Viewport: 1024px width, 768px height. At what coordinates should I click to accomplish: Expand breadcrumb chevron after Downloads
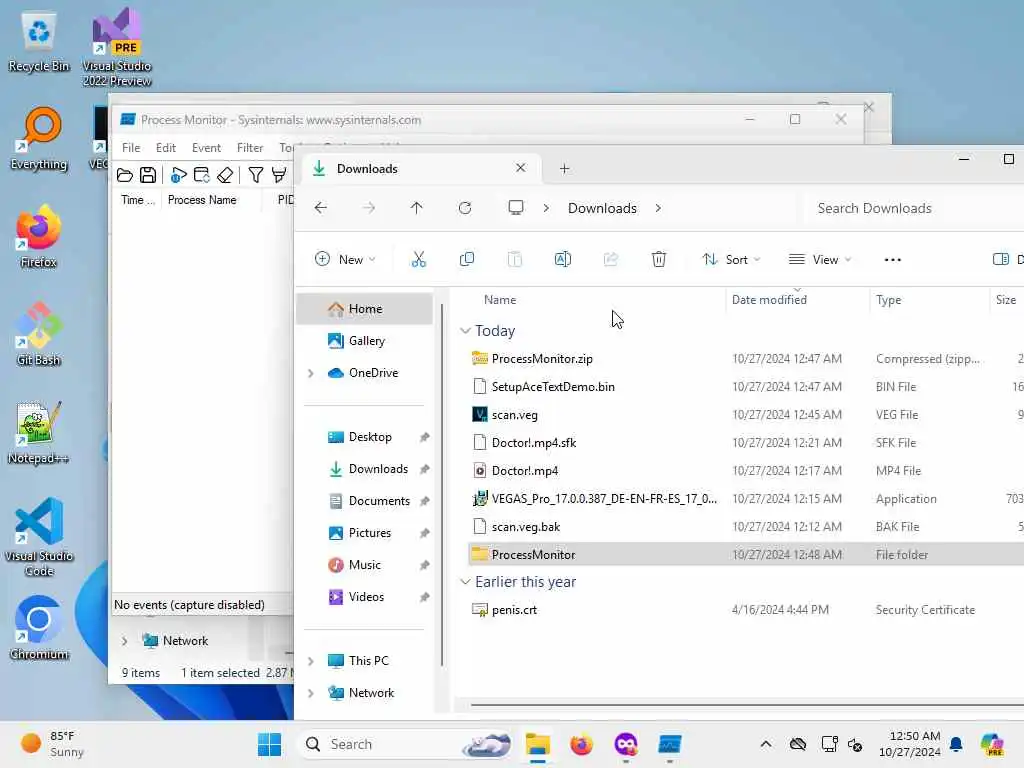pyautogui.click(x=658, y=208)
